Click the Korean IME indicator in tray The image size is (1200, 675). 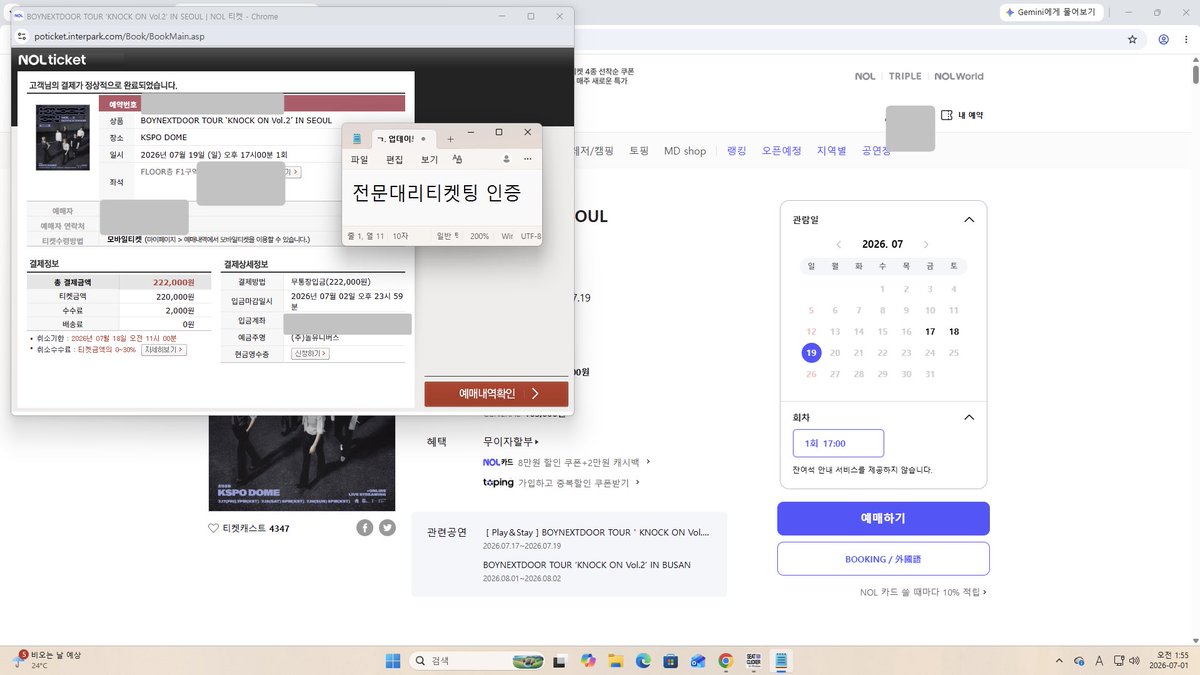[x=1099, y=661]
